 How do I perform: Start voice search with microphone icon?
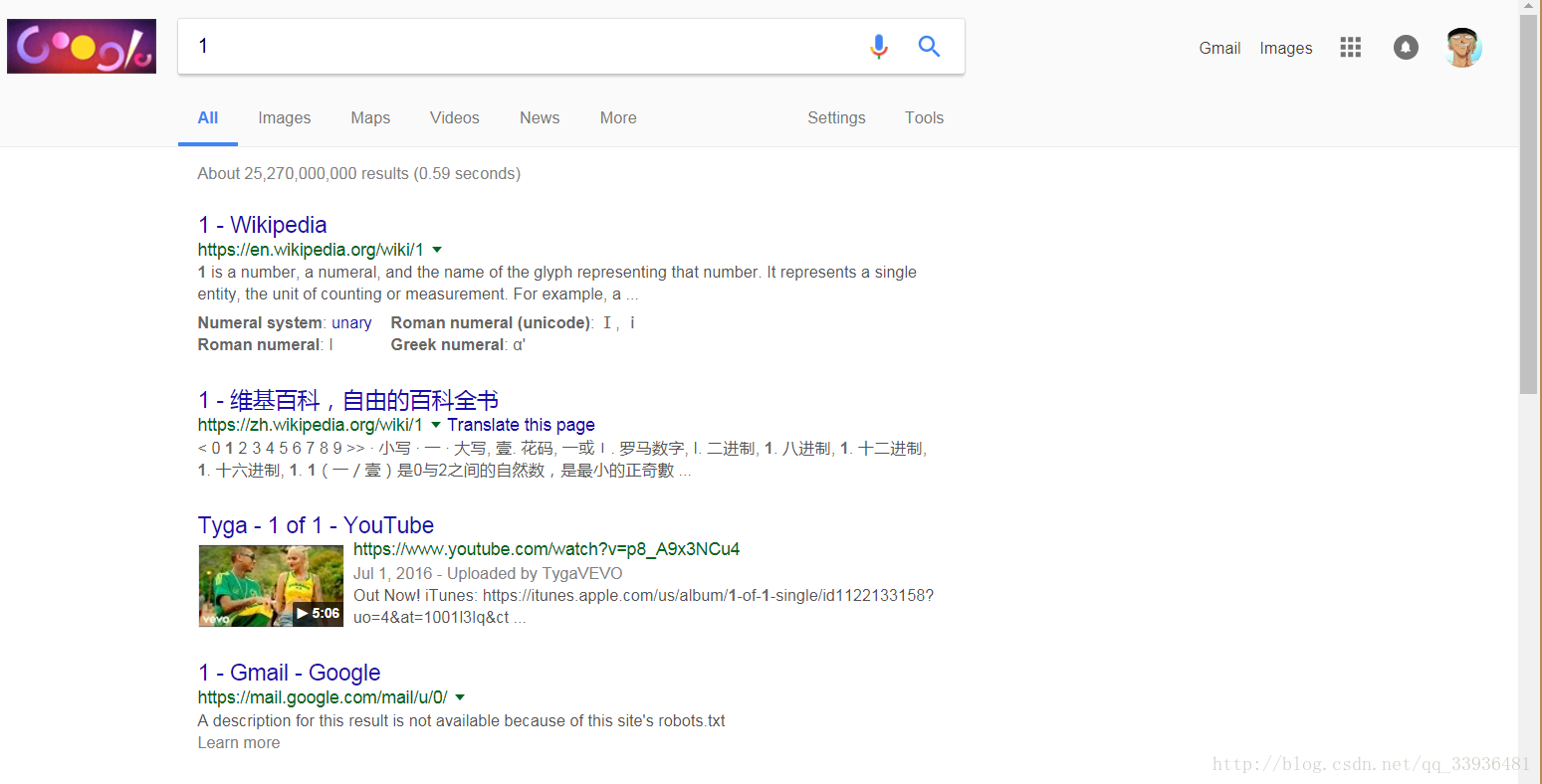(x=878, y=46)
